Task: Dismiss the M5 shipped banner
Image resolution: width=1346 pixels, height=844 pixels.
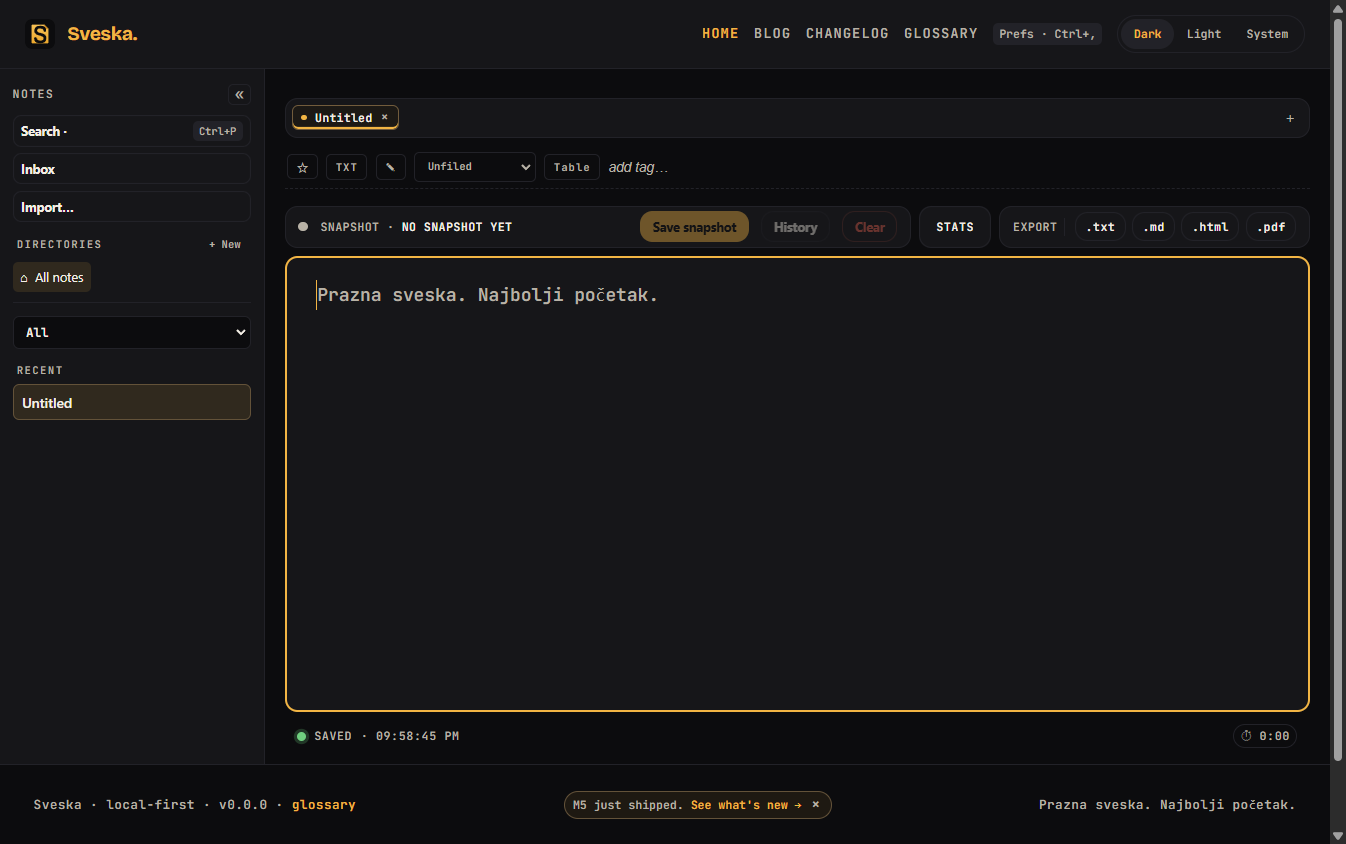Action: point(816,804)
